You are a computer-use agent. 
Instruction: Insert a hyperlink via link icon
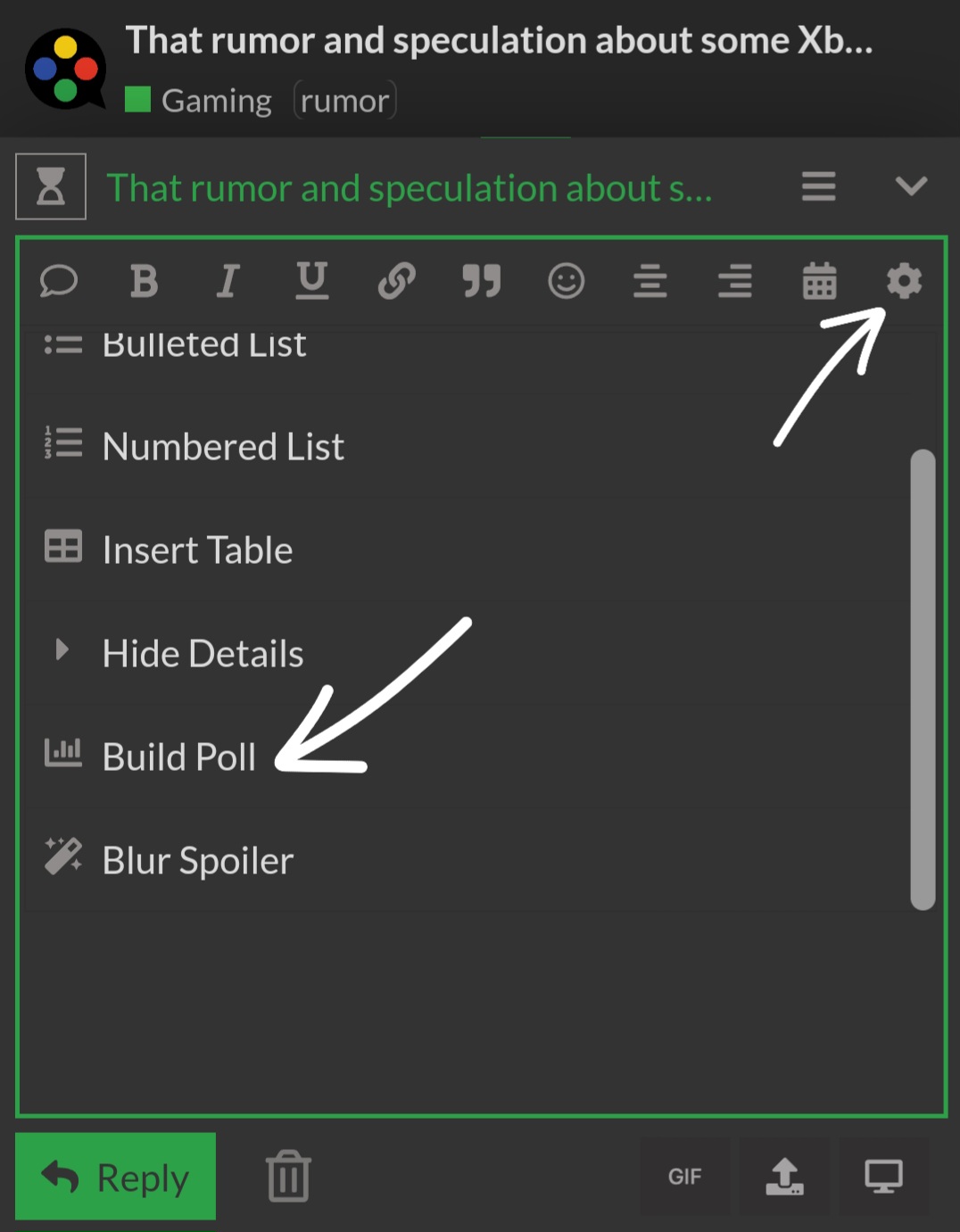[396, 281]
